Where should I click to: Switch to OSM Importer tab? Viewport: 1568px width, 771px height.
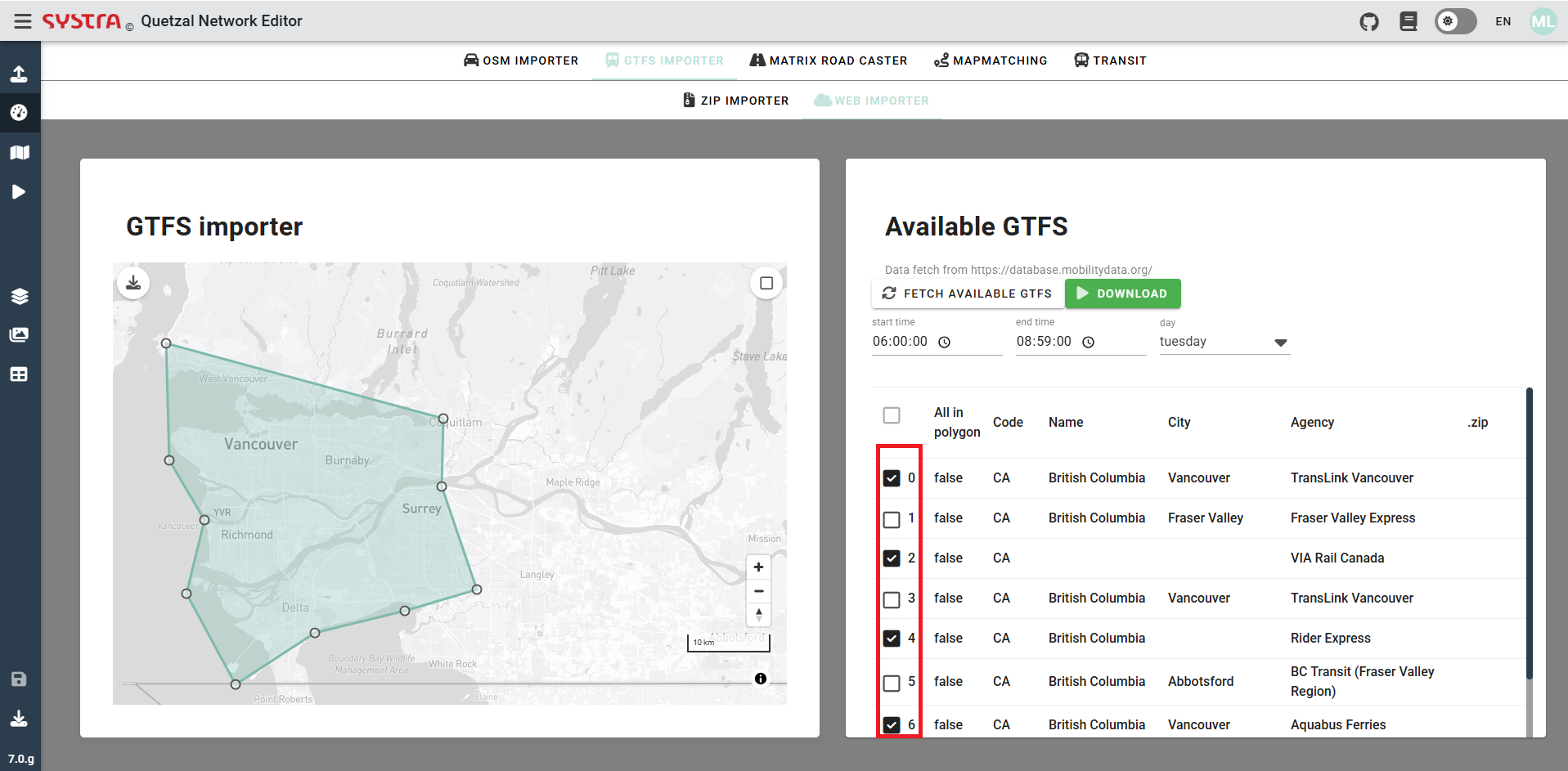pos(521,61)
